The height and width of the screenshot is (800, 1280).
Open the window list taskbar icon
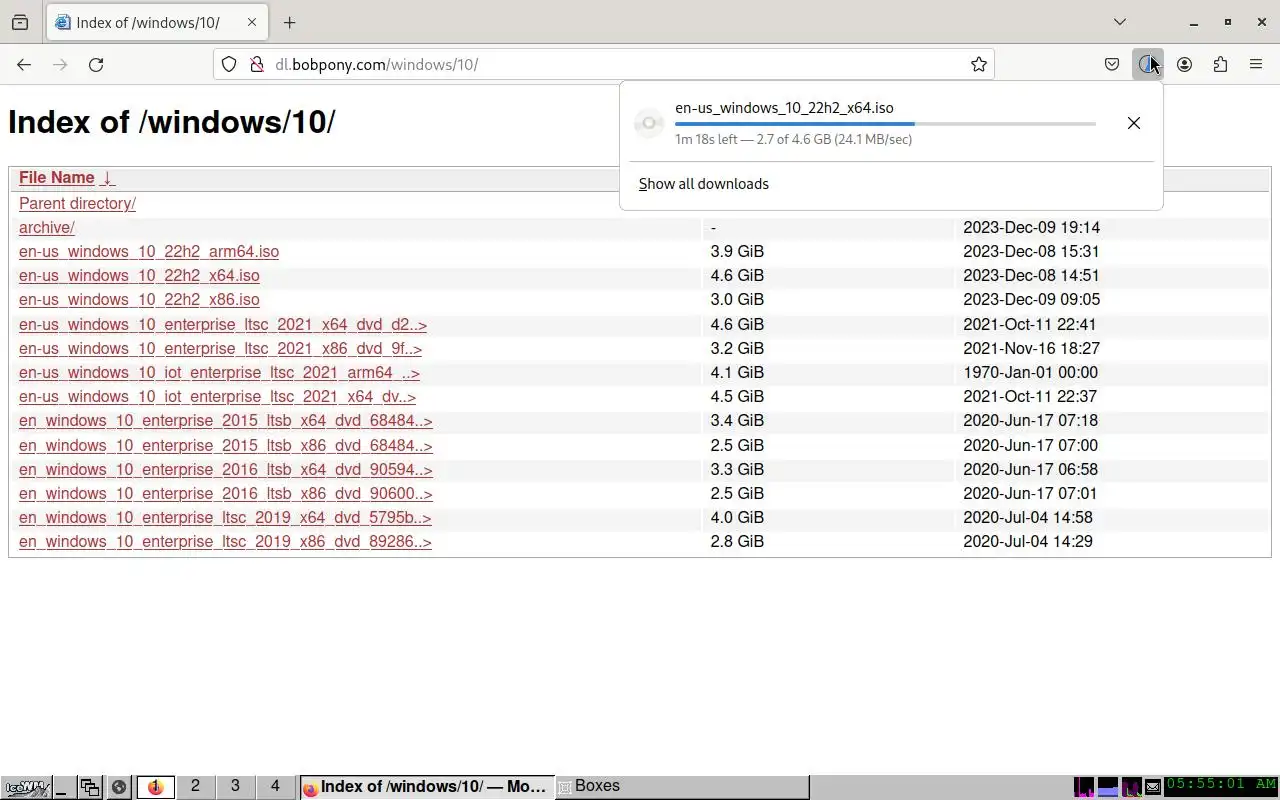pos(90,787)
